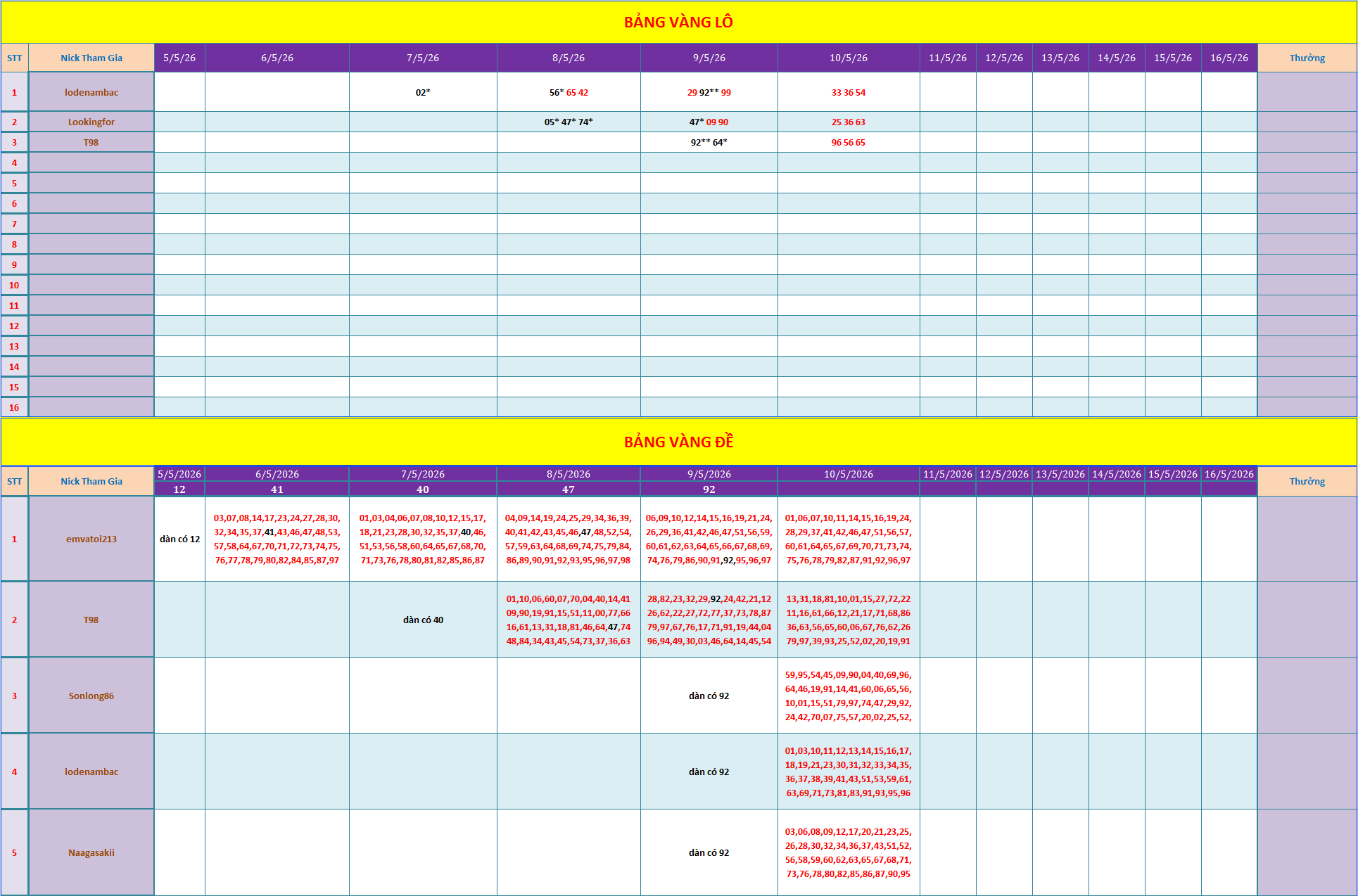1358x896 pixels.
Task: Click the cell with 47* 09 90
Action: click(x=709, y=122)
